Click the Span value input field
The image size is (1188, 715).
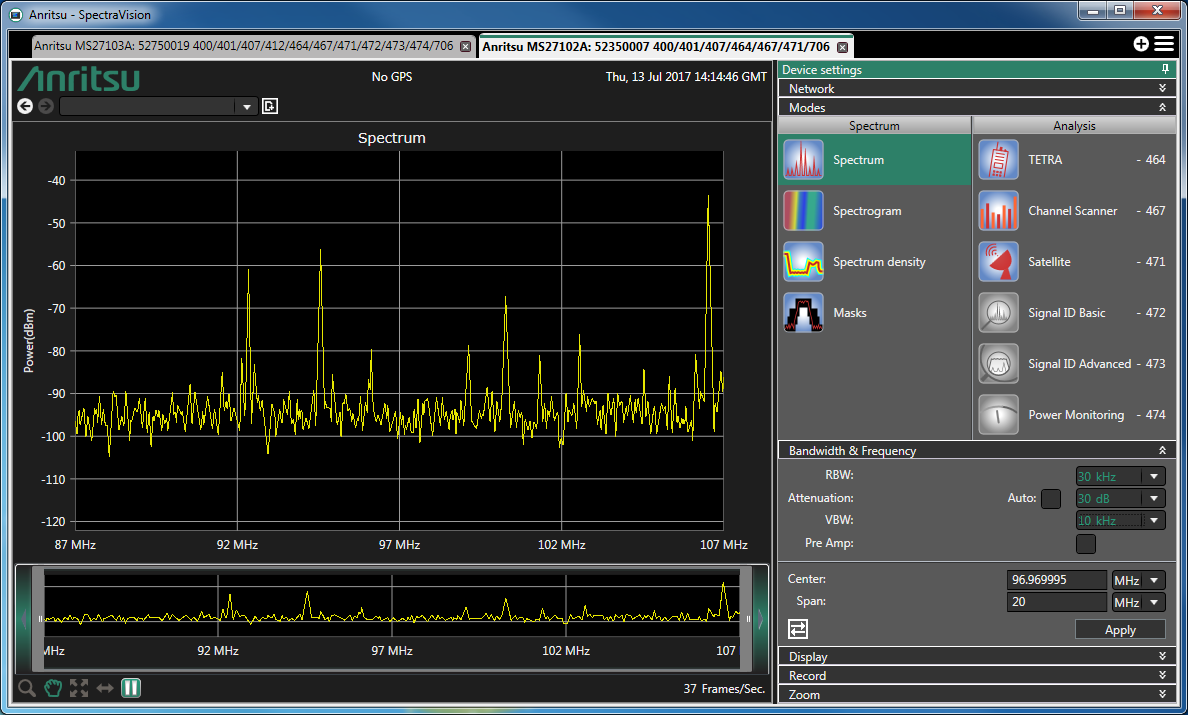coord(1057,602)
